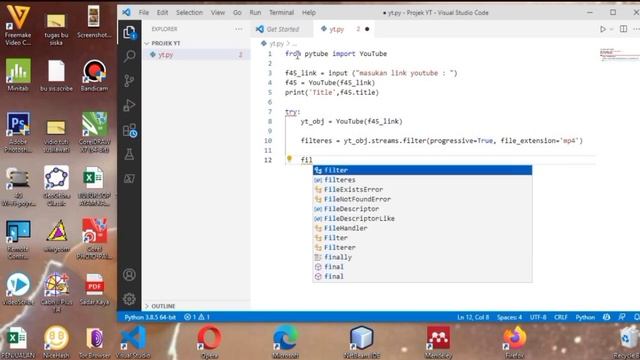Click yt.py in editor breadcrumb

276,43
